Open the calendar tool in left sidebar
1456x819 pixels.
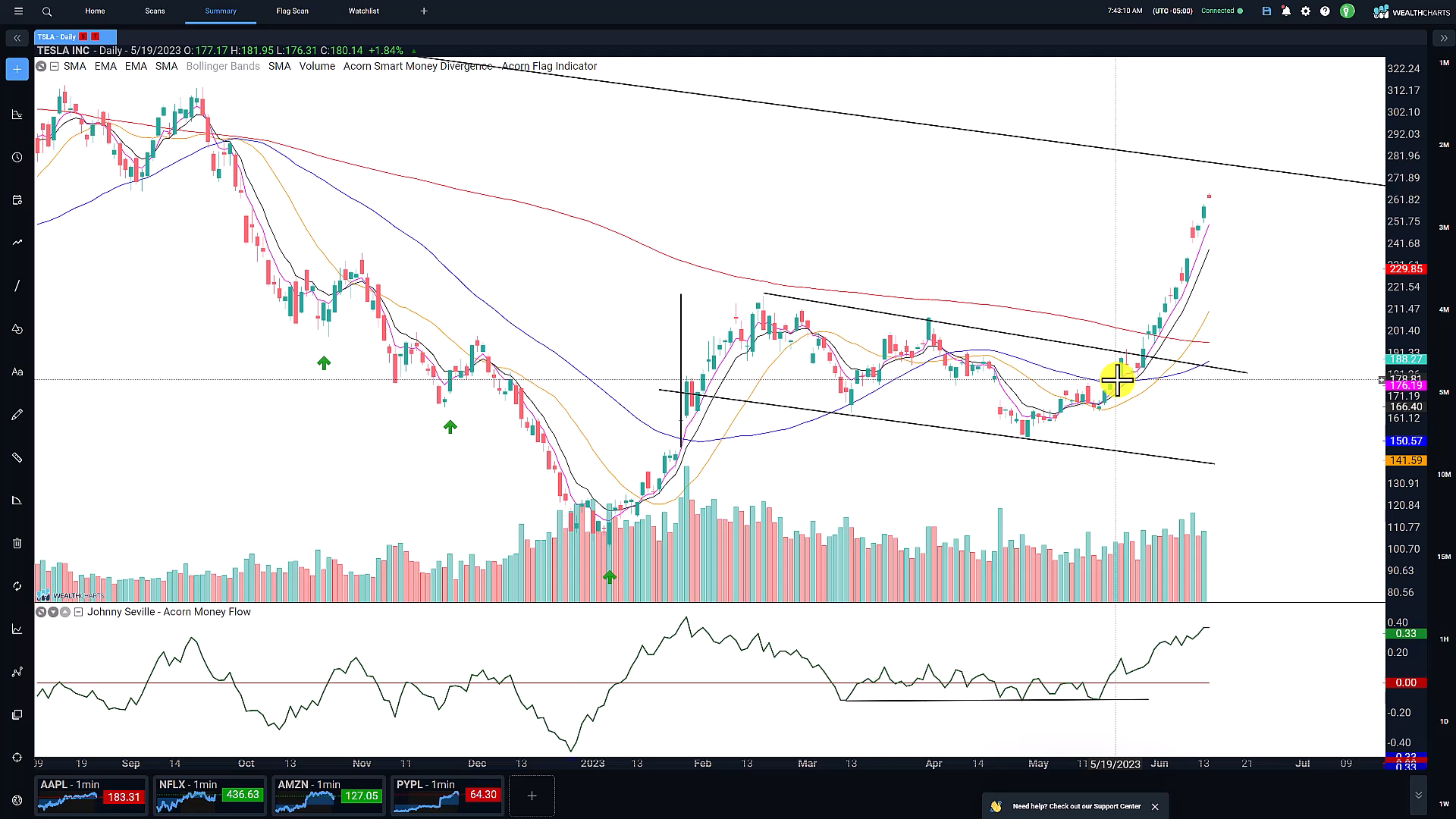[17, 200]
